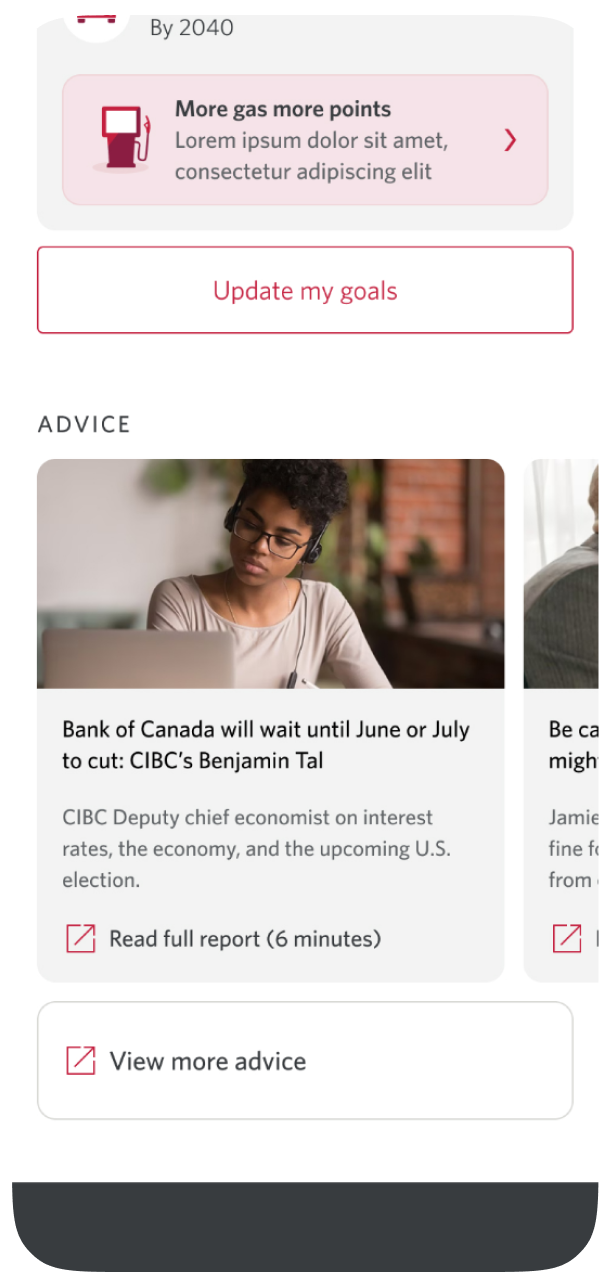
Task: Select the Bank of Canada article headline
Action: pyautogui.click(x=265, y=745)
